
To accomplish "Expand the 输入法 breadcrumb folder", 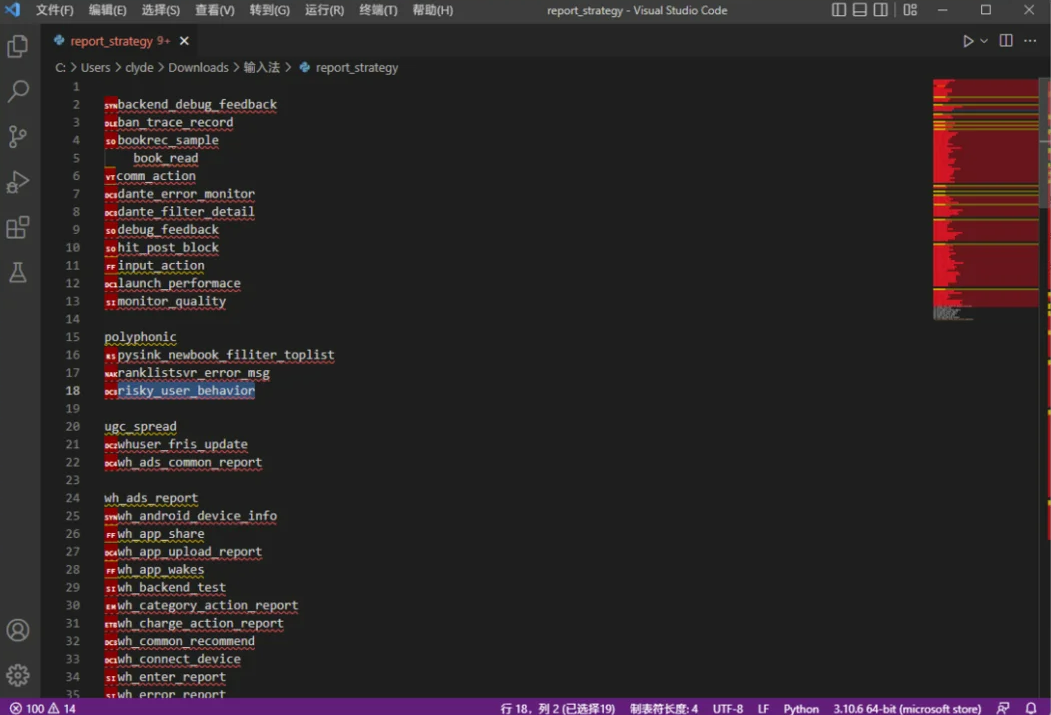I will tap(261, 68).
